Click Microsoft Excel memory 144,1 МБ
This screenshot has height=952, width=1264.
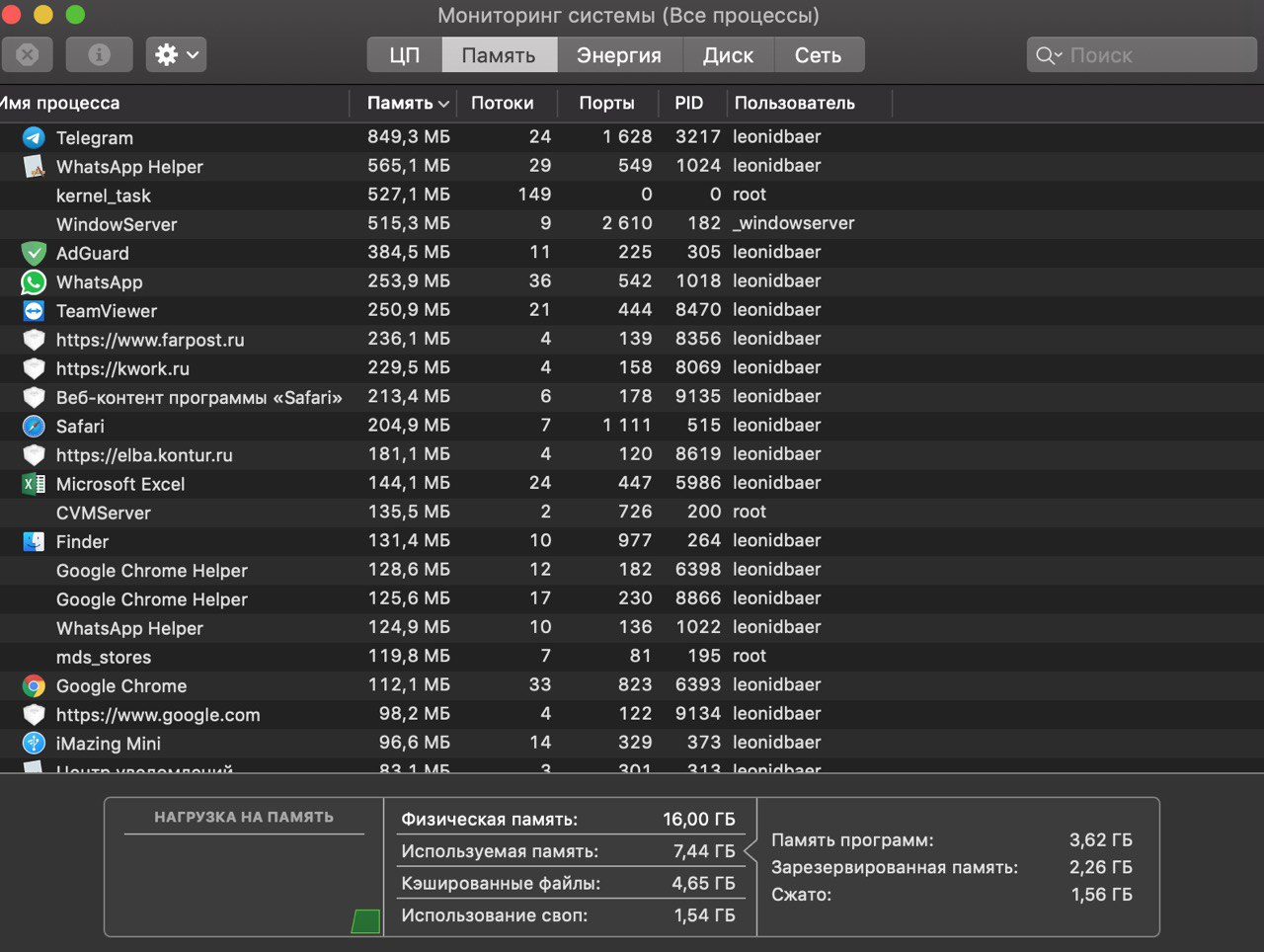(x=409, y=483)
